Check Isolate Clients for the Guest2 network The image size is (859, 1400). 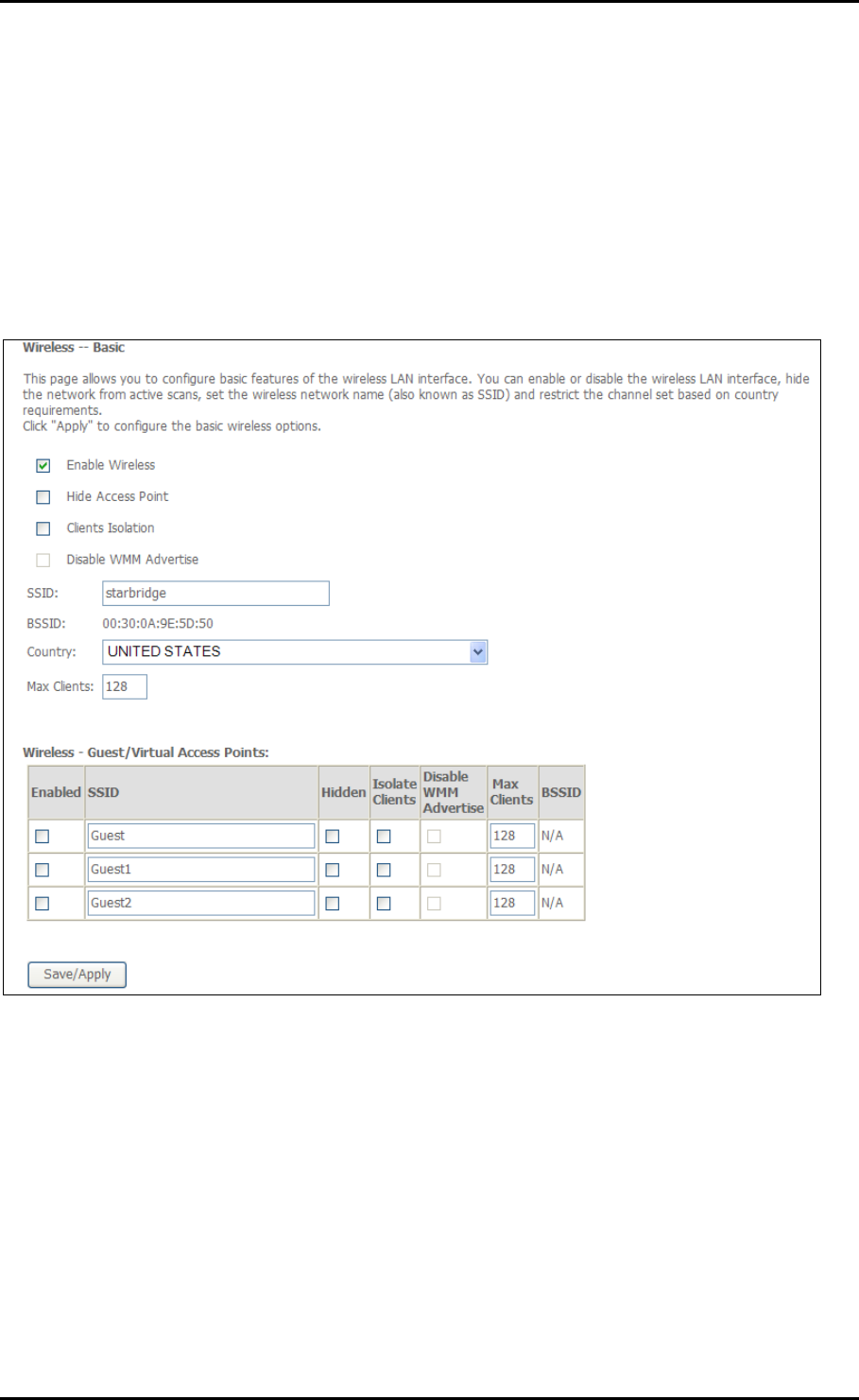pyautogui.click(x=384, y=904)
